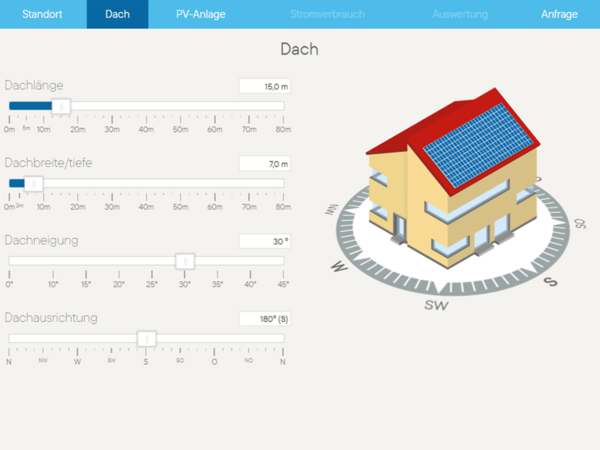Edit the Dachneigung value field 30°
This screenshot has width=600, height=450.
point(265,241)
